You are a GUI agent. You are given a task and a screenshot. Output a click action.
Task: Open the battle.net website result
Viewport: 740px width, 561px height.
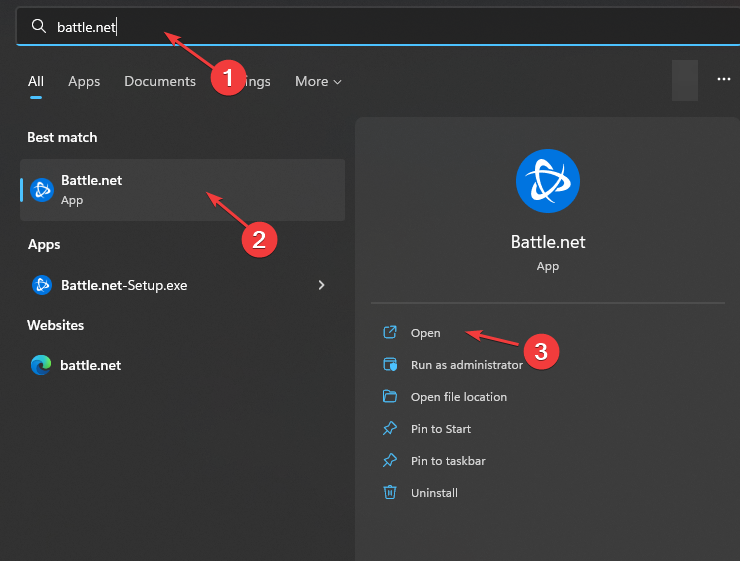[183, 365]
